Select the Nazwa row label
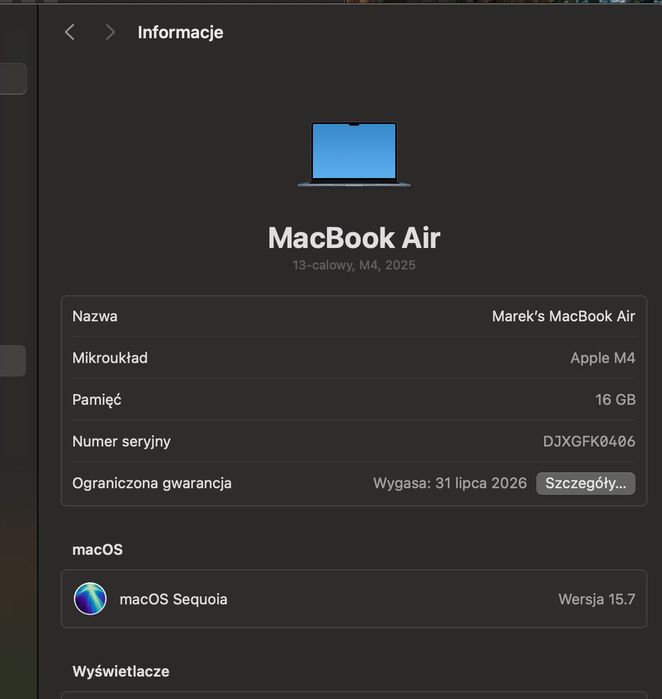662x699 pixels. (95, 316)
